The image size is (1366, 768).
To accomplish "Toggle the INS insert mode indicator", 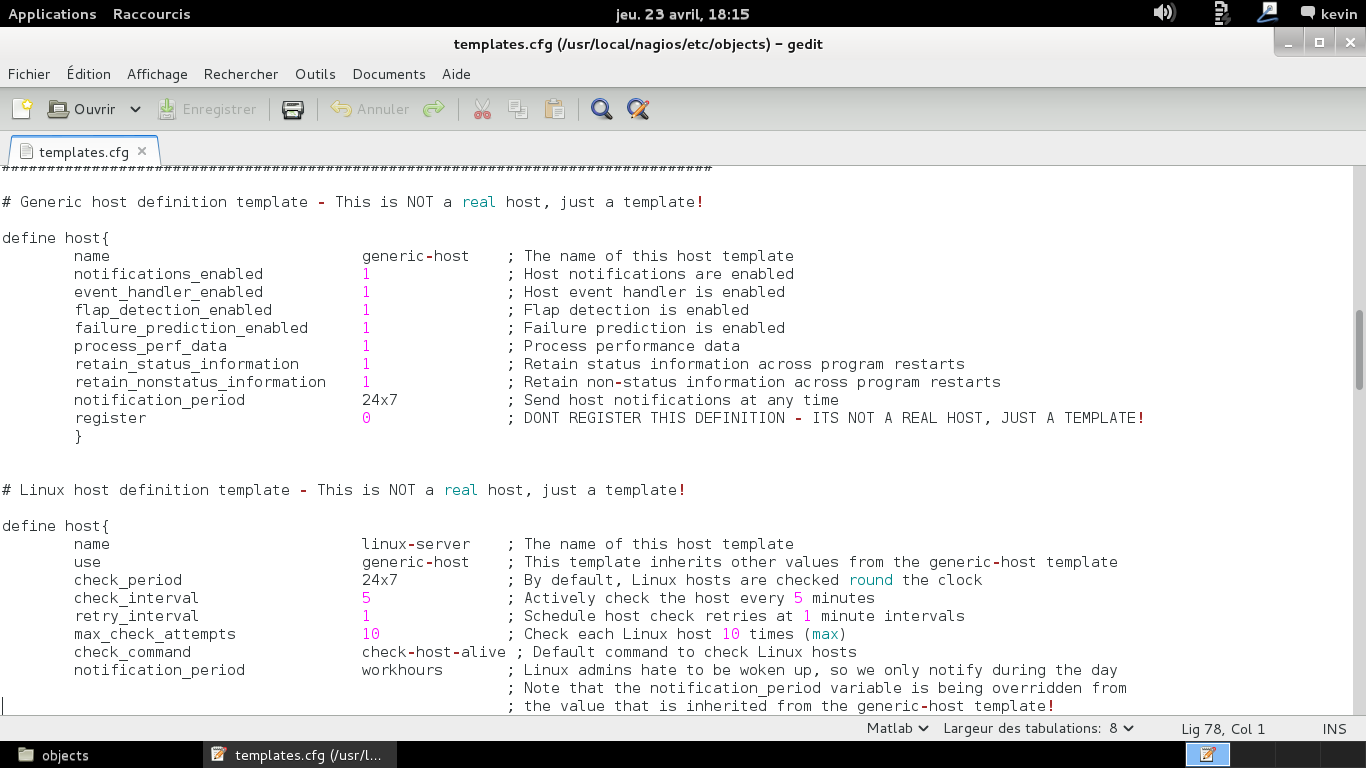I will pos(1334,729).
